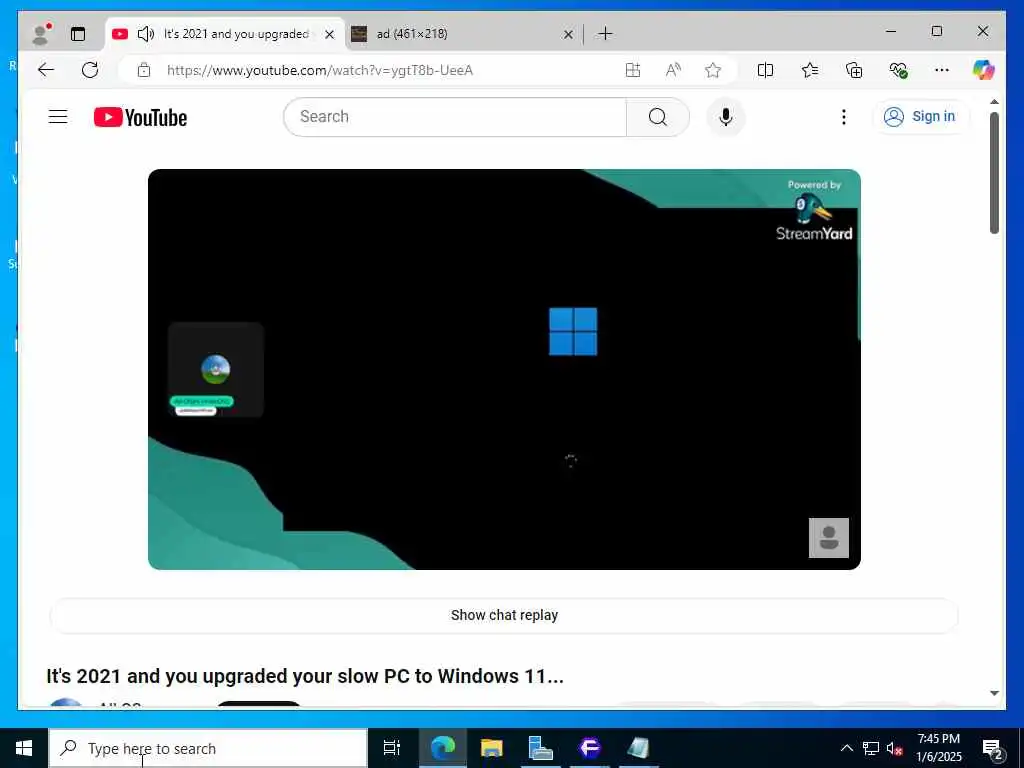Click the scrollbar down arrow
The height and width of the screenshot is (768, 1024).
point(994,694)
